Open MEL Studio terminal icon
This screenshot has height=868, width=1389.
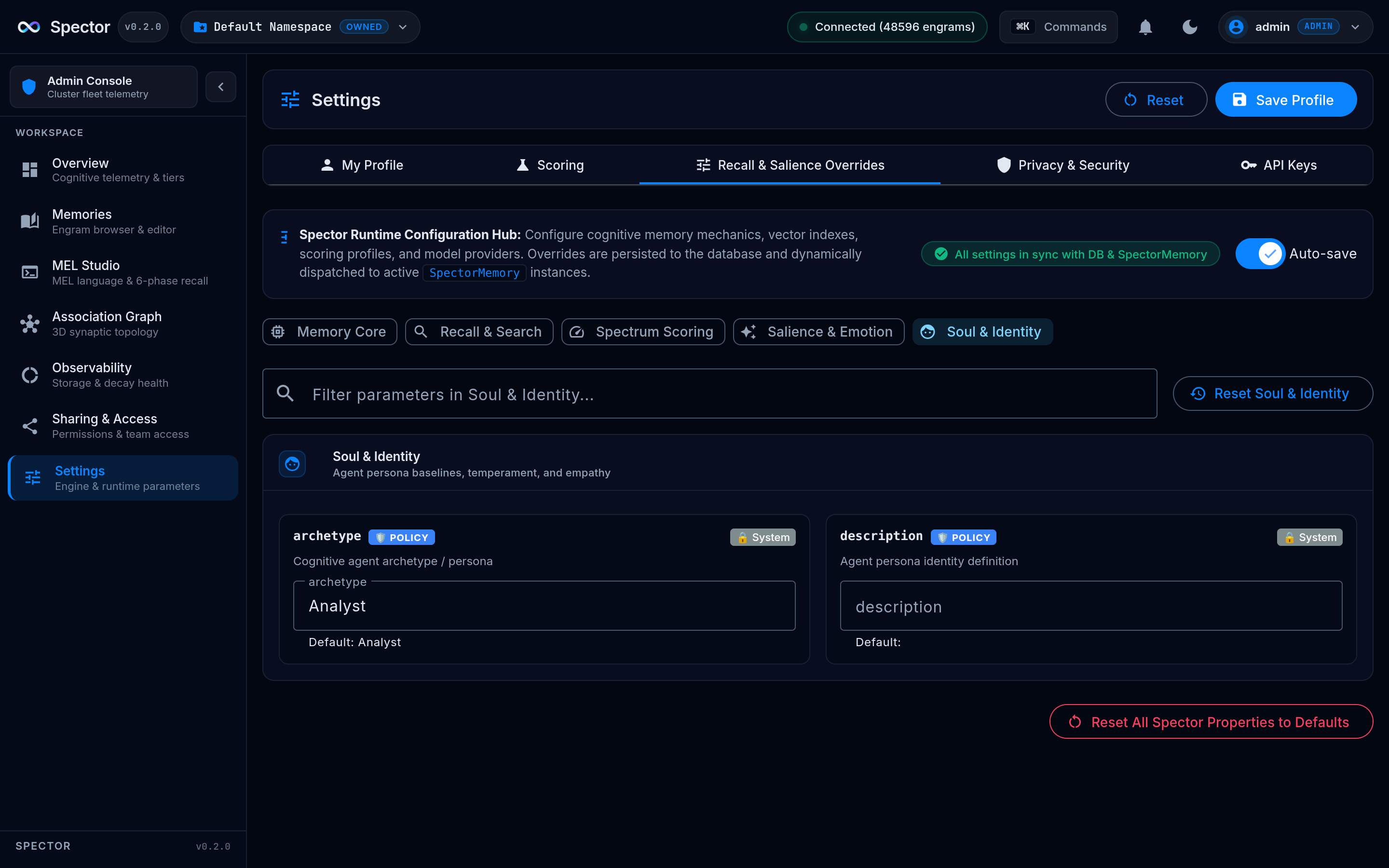30,272
